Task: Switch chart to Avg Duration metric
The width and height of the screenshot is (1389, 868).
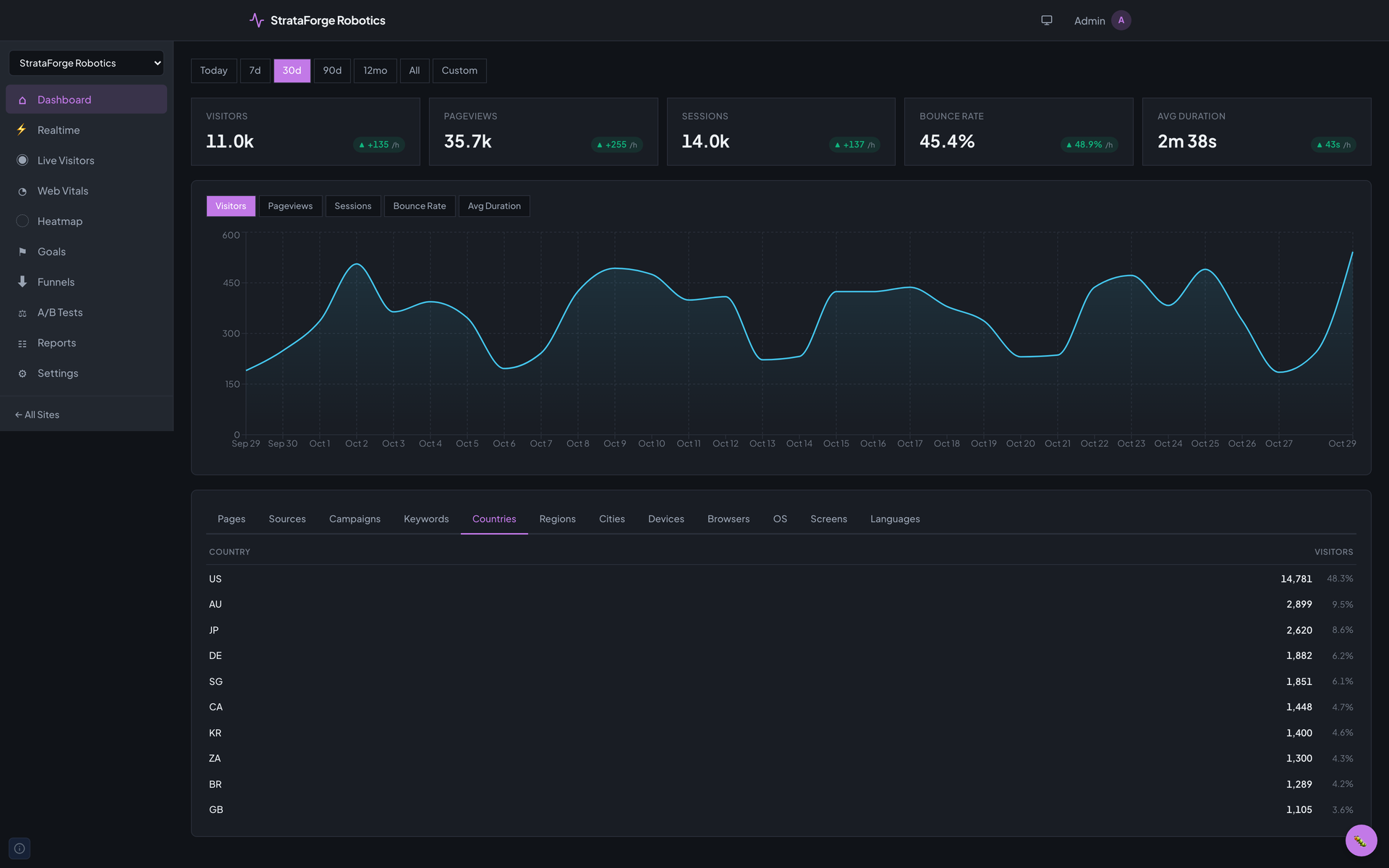Action: [x=494, y=206]
